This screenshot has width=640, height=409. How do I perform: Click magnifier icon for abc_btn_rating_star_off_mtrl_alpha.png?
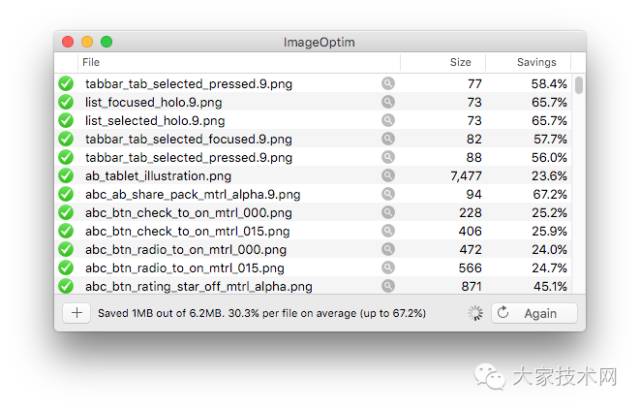click(388, 286)
